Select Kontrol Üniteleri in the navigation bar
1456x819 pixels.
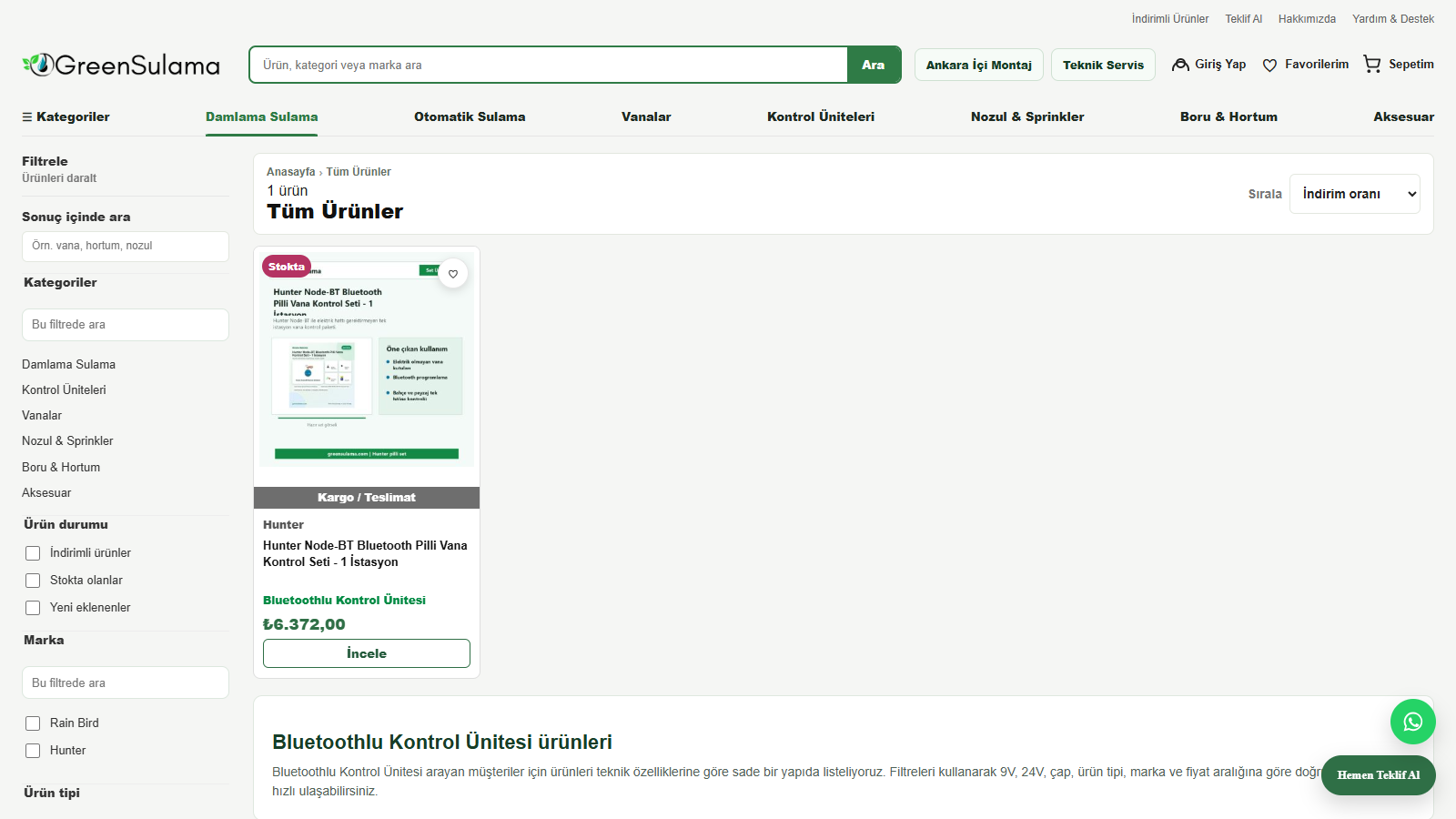821,116
